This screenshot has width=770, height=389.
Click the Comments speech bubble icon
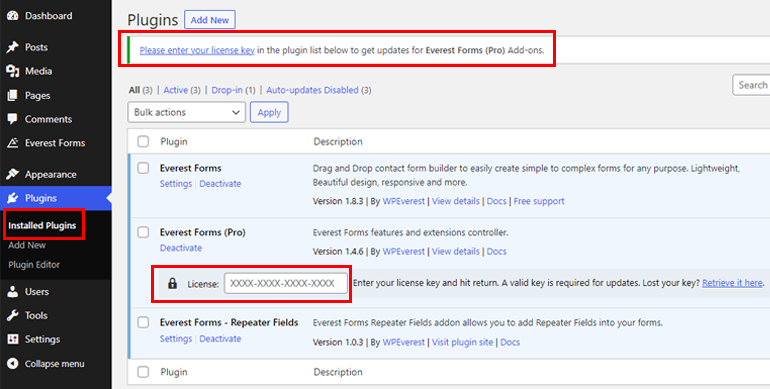[13, 119]
